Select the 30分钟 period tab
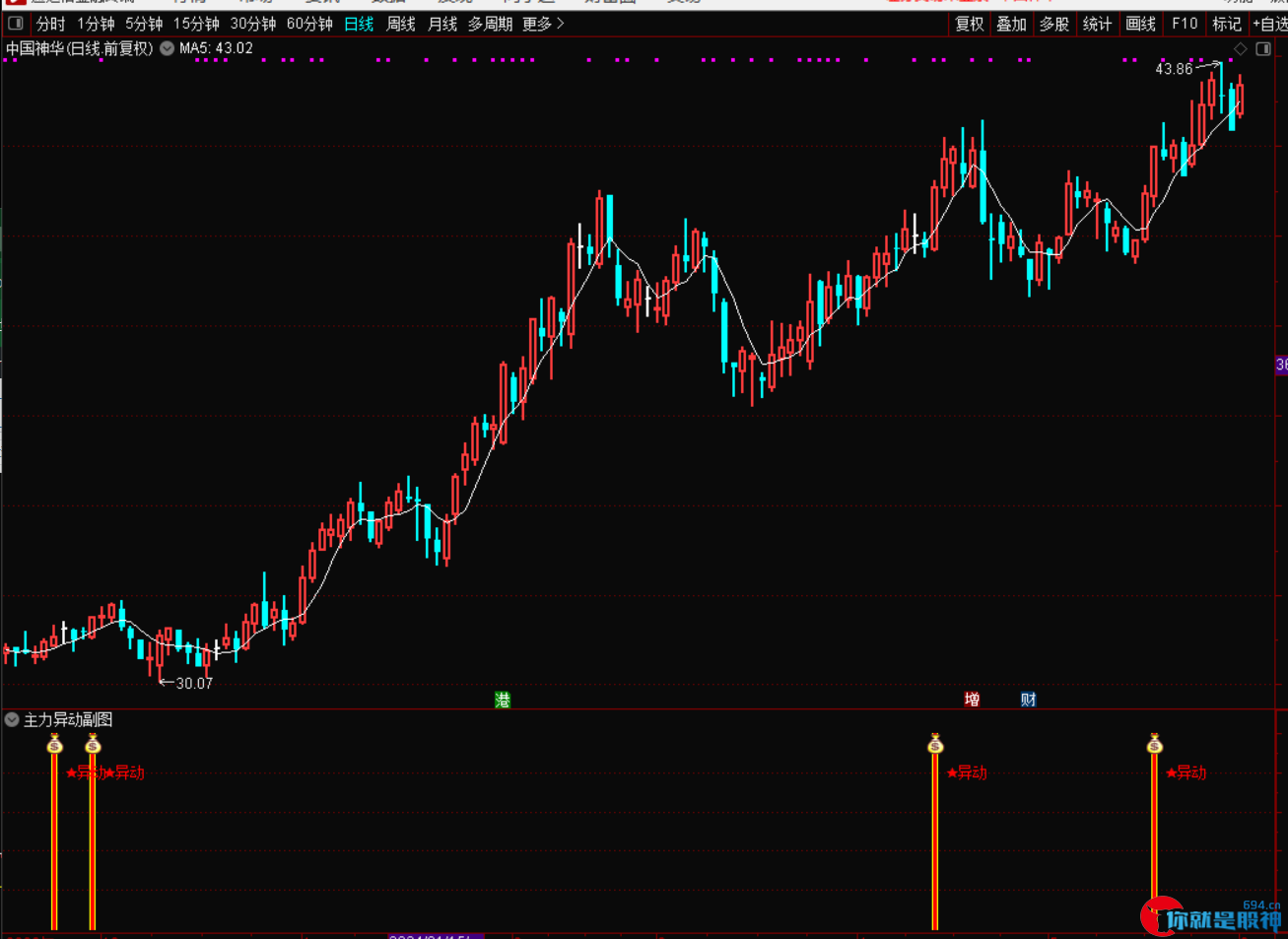Image resolution: width=1288 pixels, height=939 pixels. click(x=253, y=24)
